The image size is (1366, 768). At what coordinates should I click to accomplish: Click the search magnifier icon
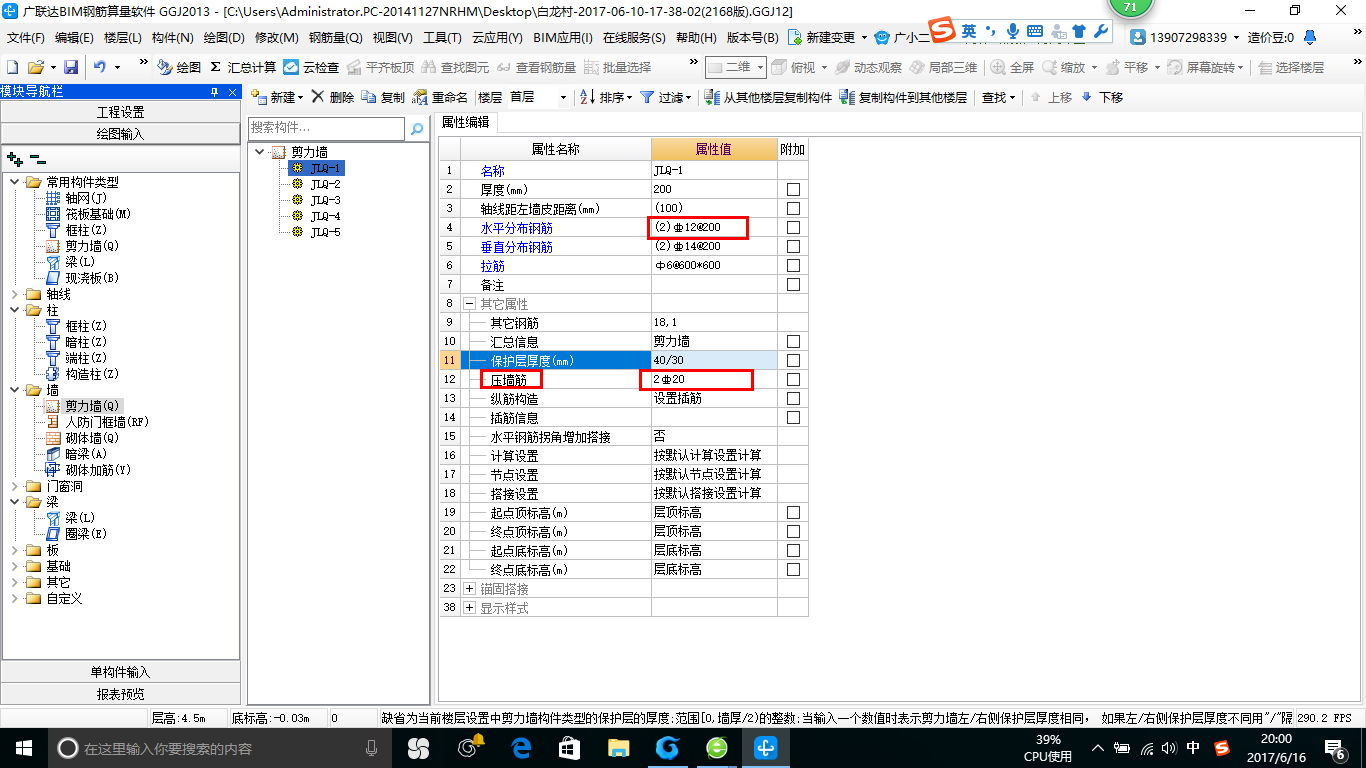[417, 129]
